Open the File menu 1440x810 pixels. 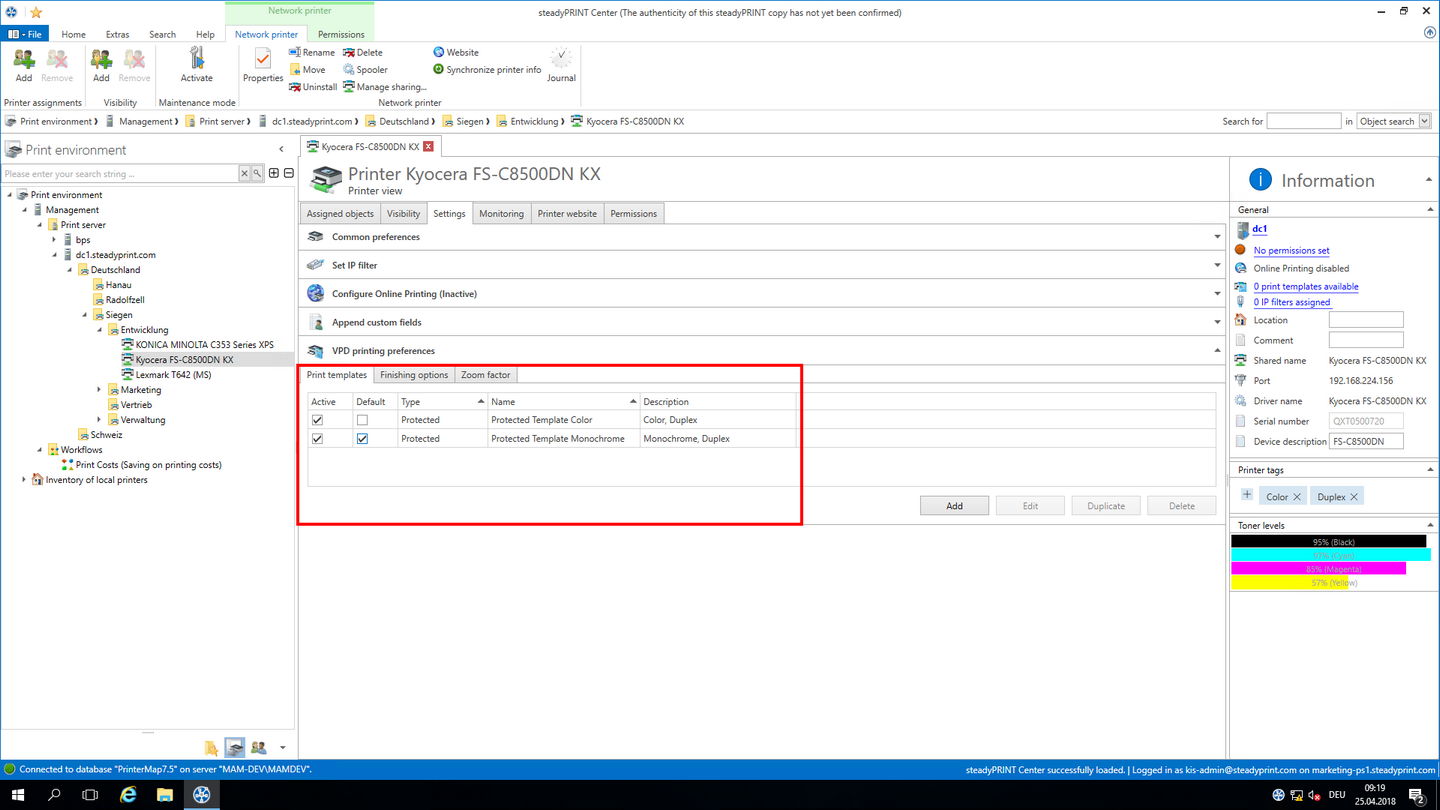coord(25,34)
